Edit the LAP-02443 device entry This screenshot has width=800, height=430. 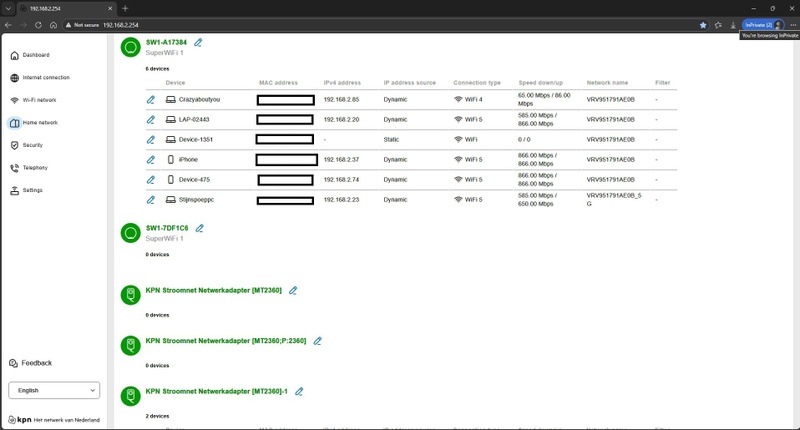coord(151,120)
